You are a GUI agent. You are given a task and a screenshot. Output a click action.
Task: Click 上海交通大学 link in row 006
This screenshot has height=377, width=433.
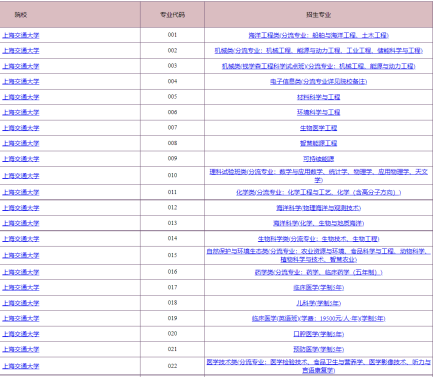[x=21, y=112]
